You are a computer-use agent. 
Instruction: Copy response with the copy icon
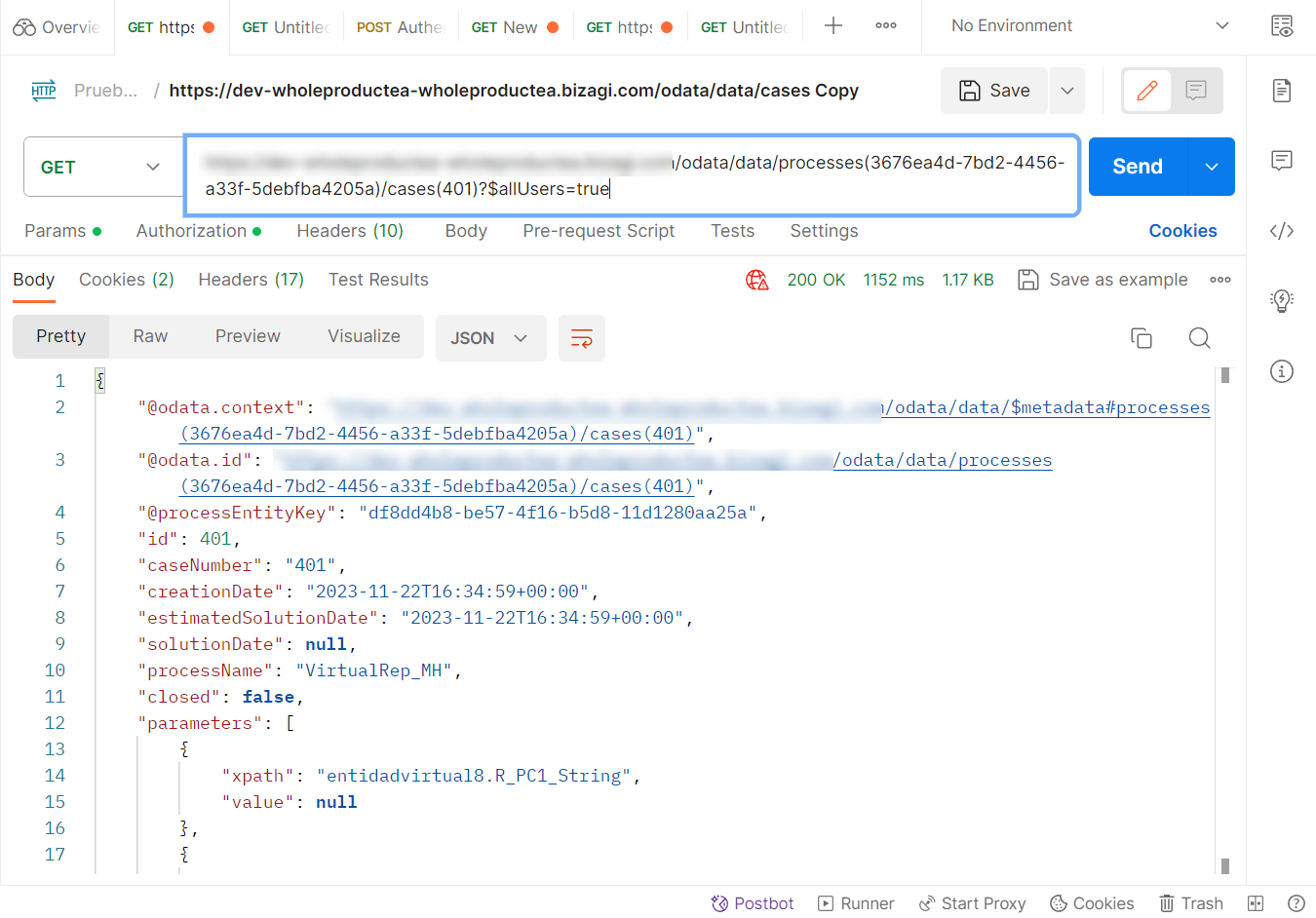pos(1142,338)
